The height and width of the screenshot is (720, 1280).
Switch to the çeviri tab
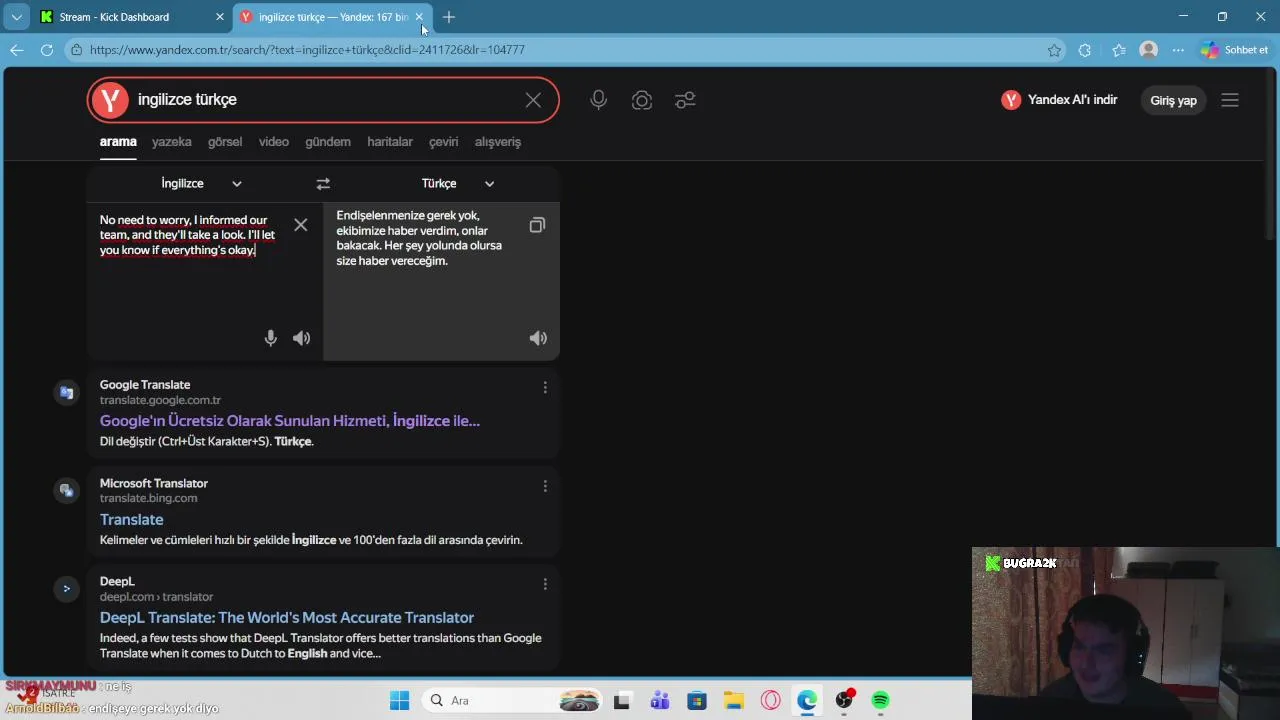coord(443,142)
